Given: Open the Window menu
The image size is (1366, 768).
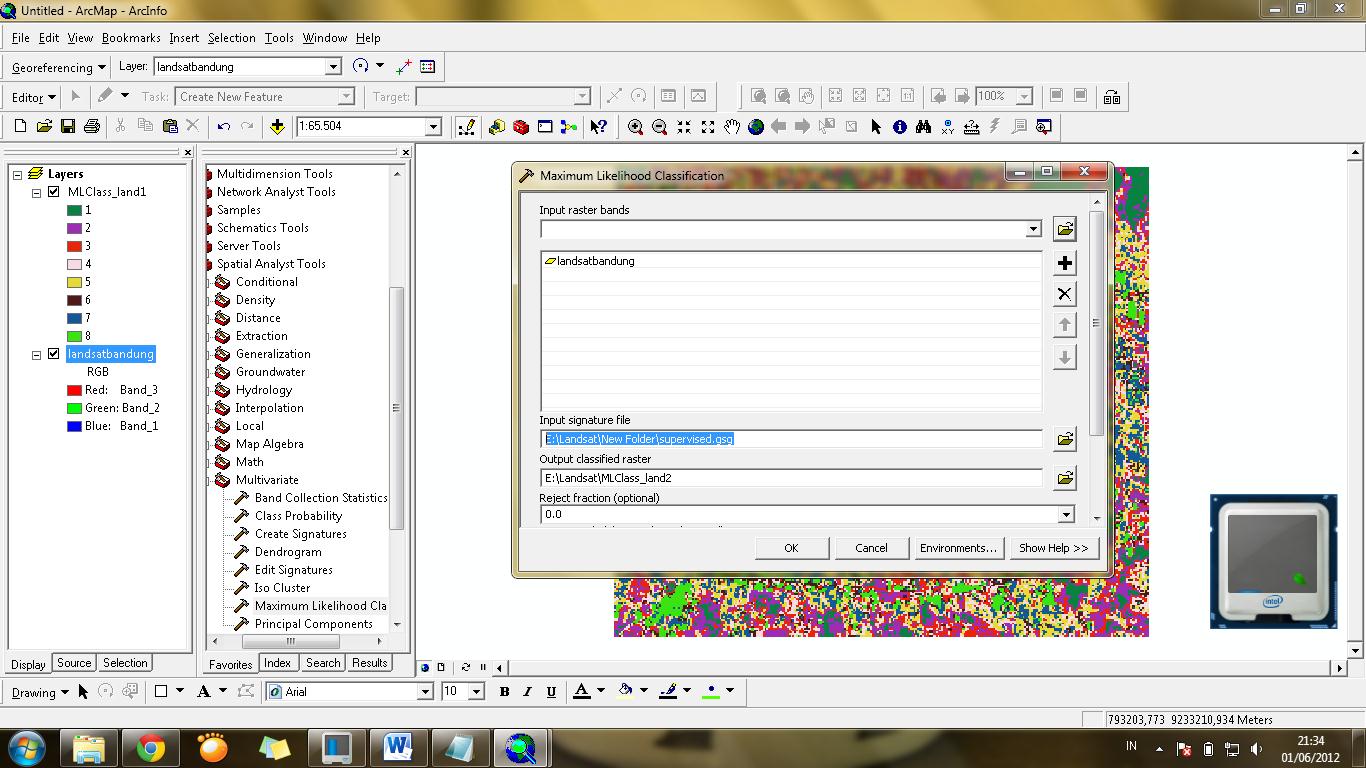Looking at the screenshot, I should click(x=325, y=38).
